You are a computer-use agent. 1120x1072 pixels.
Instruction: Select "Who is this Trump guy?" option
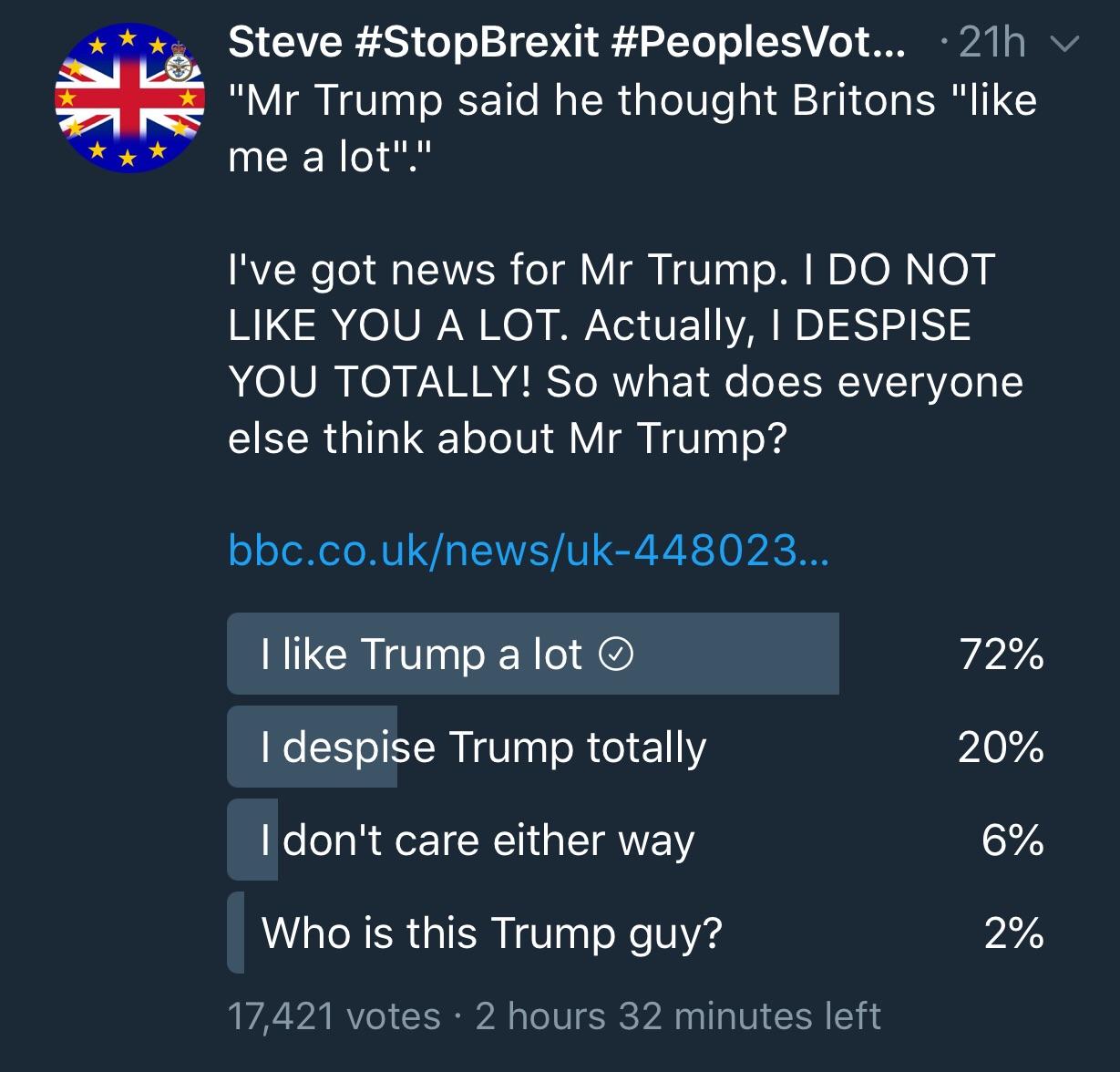[492, 933]
